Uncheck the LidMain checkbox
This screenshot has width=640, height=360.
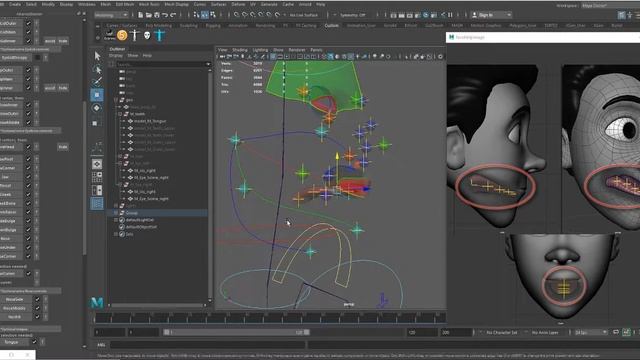point(29,32)
